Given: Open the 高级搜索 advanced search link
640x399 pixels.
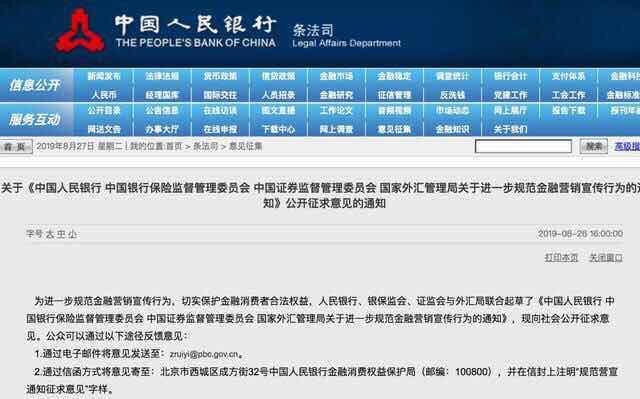Looking at the screenshot, I should tap(627, 146).
